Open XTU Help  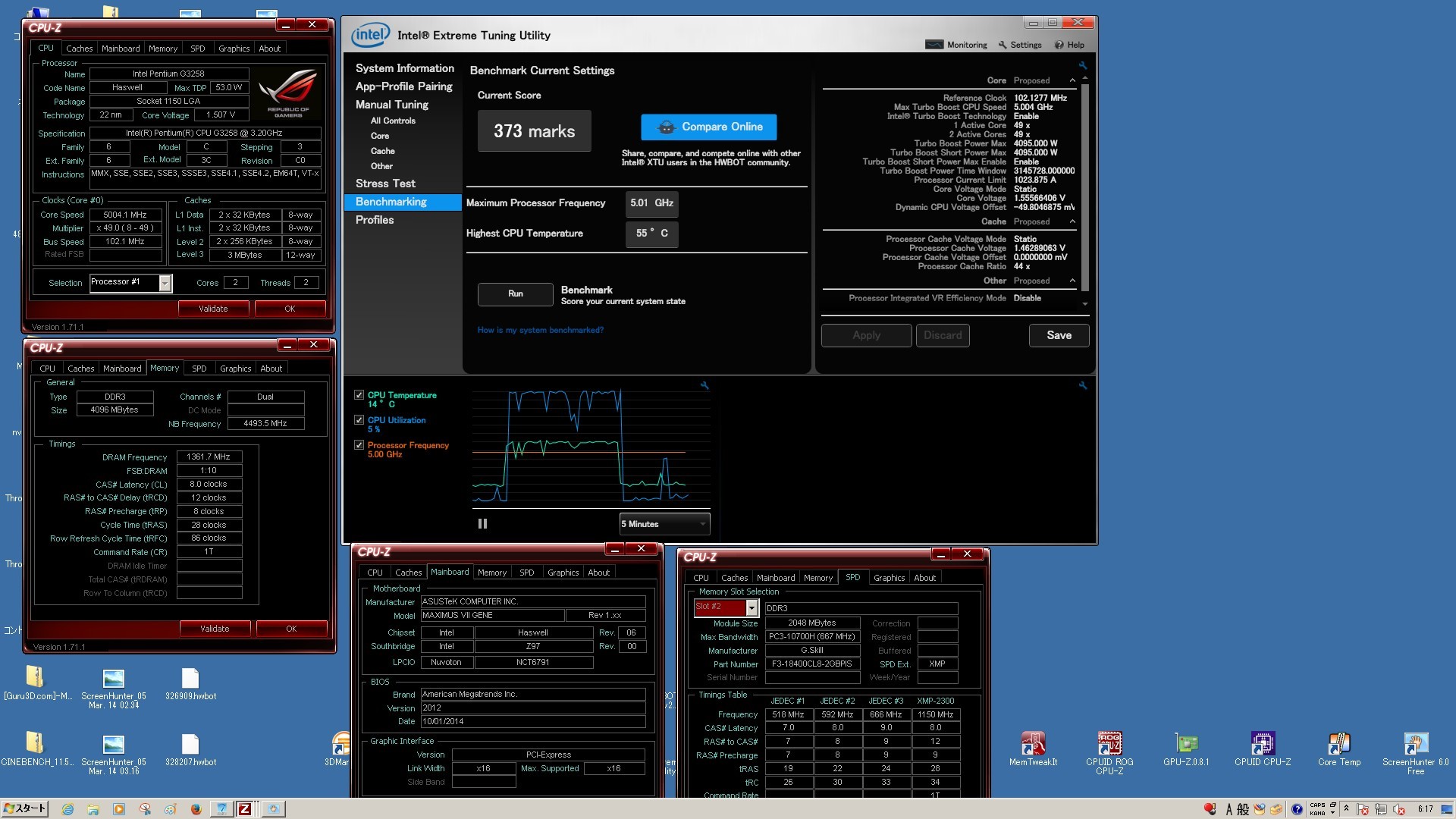[1069, 45]
